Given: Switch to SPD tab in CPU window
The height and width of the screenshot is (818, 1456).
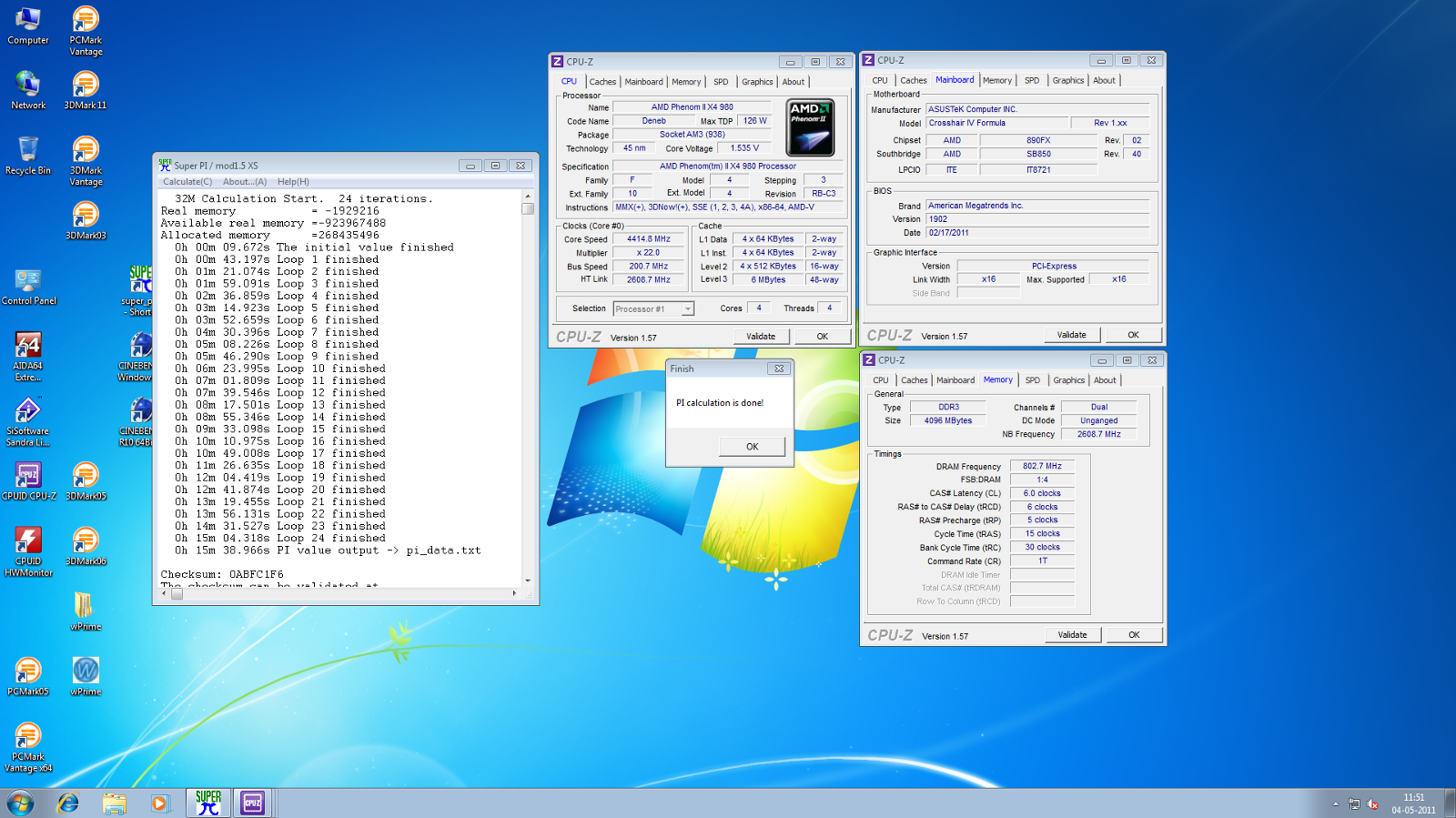Looking at the screenshot, I should [x=721, y=82].
